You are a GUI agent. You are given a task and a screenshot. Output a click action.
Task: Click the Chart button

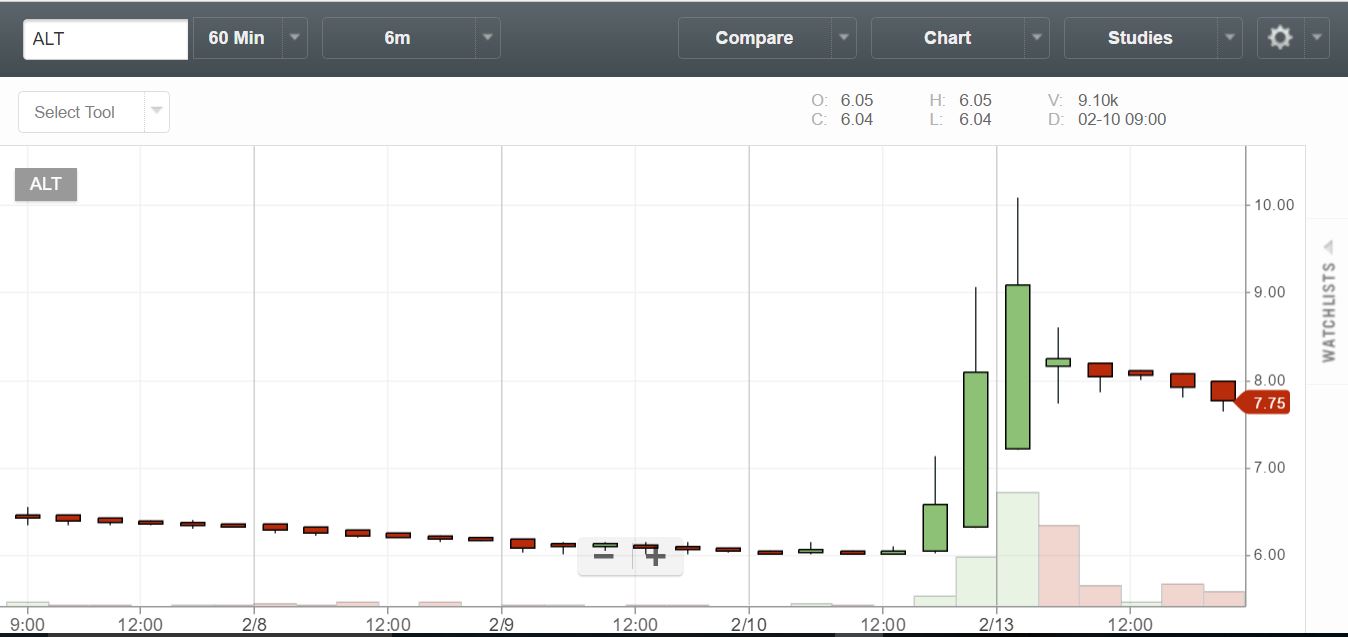pos(946,37)
